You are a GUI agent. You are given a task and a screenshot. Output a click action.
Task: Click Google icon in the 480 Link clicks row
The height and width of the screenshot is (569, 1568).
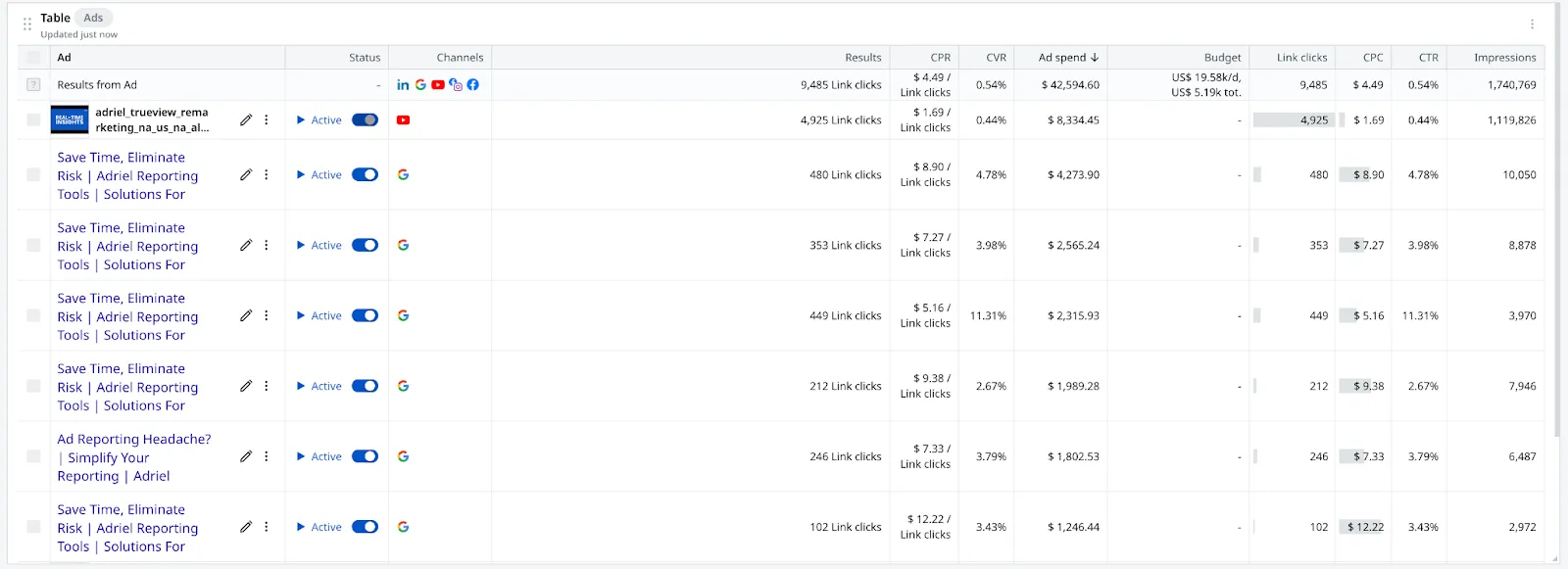click(x=403, y=175)
